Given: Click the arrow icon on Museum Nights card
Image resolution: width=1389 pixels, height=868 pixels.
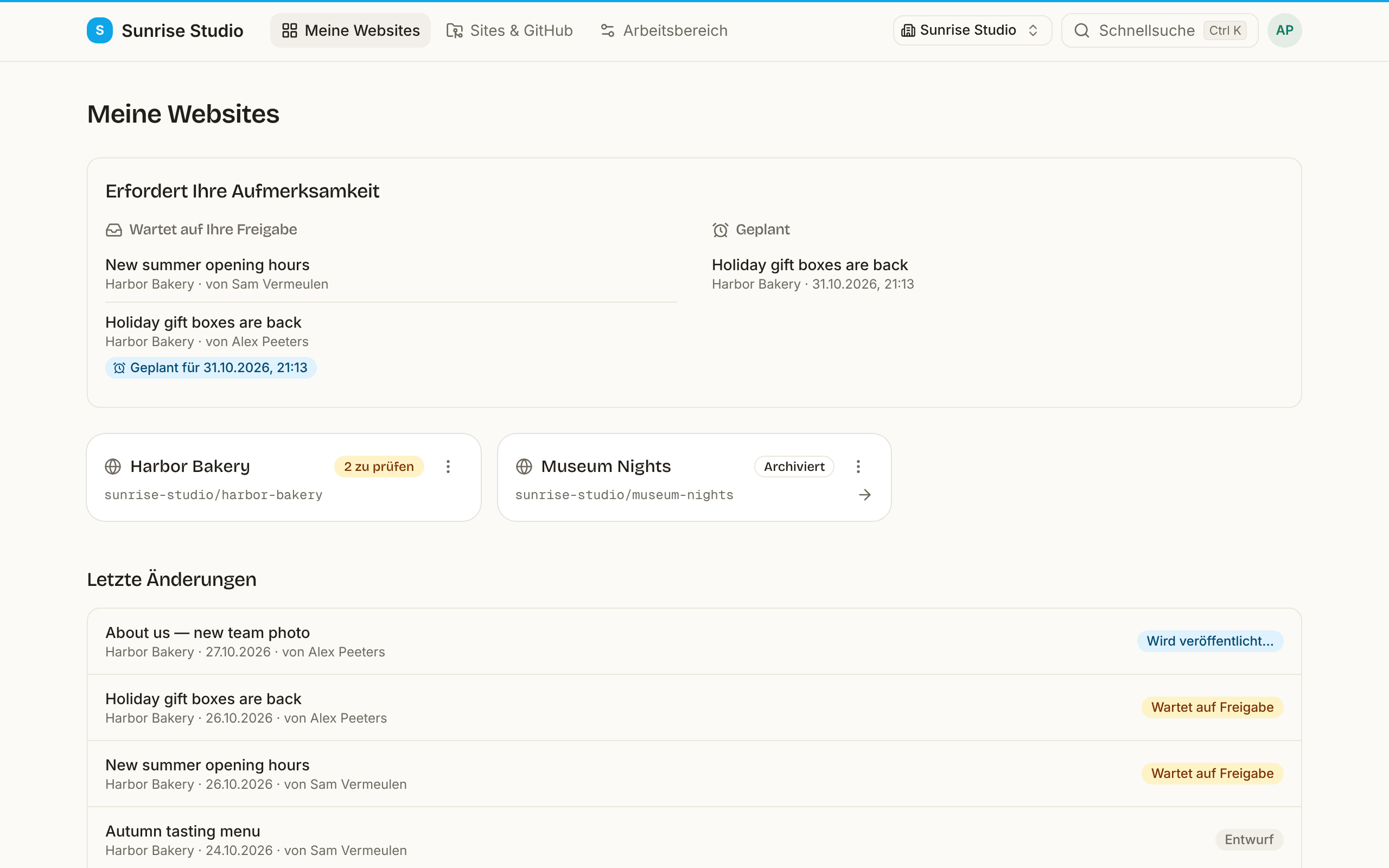Looking at the screenshot, I should [865, 495].
